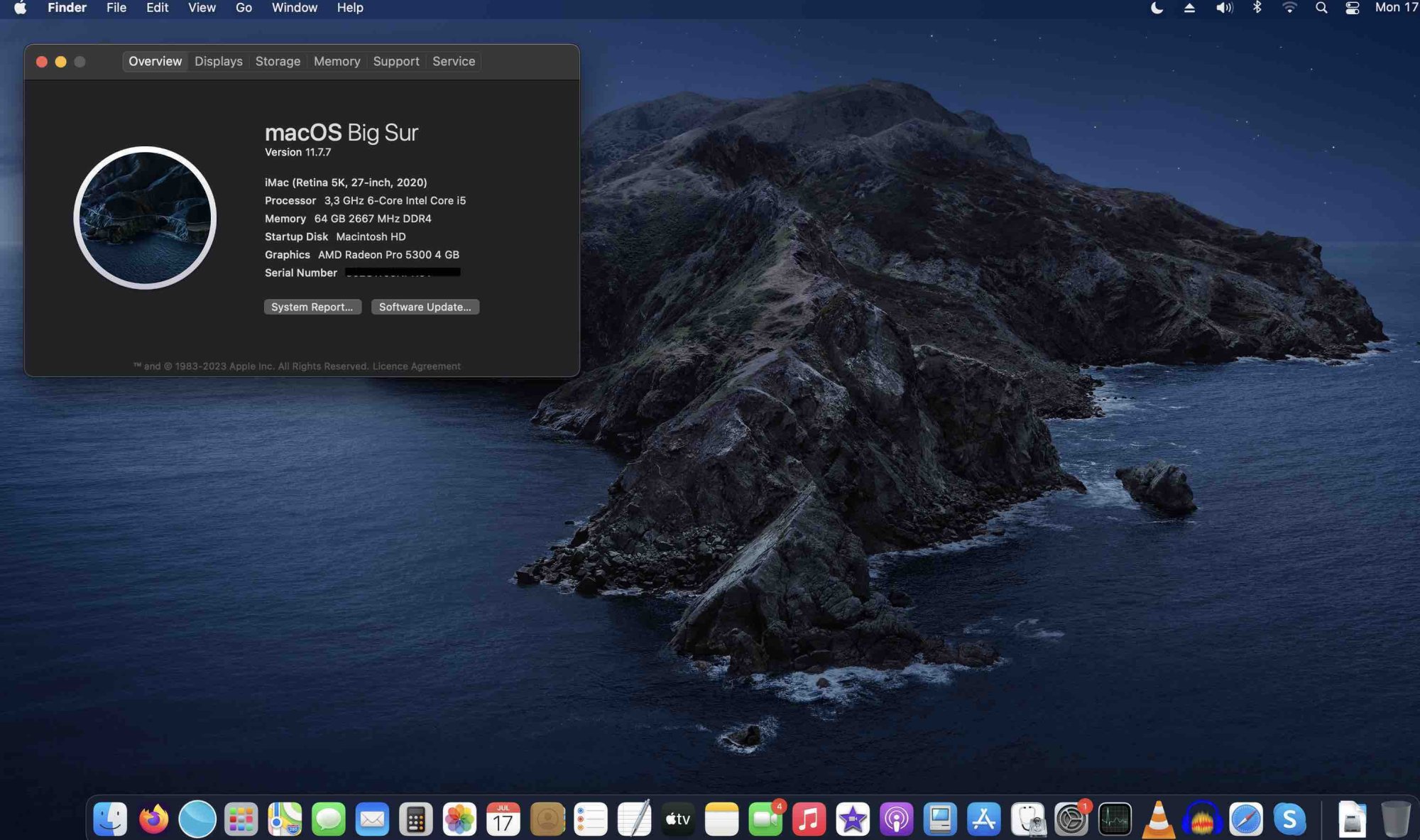This screenshot has height=840, width=1420.
Task: Open Wi-Fi status menu
Action: click(1289, 8)
